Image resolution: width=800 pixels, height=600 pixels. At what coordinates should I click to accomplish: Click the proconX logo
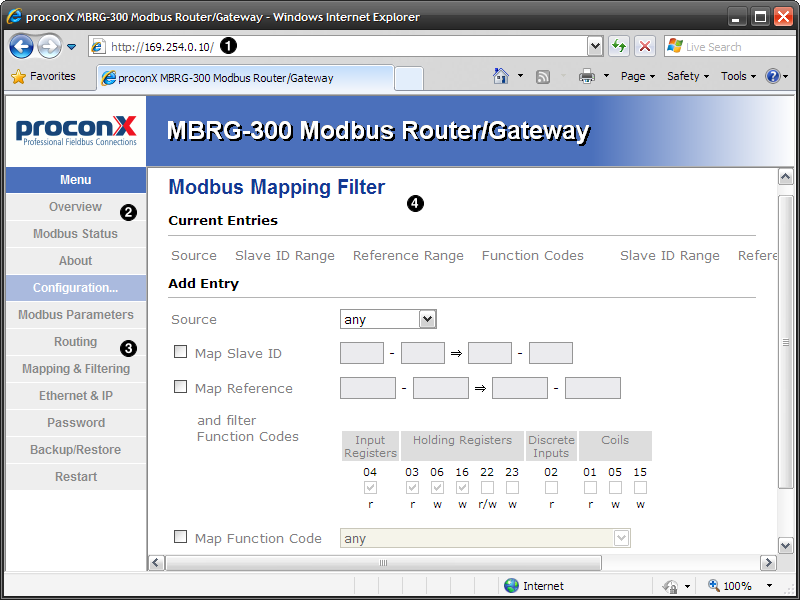pos(76,131)
